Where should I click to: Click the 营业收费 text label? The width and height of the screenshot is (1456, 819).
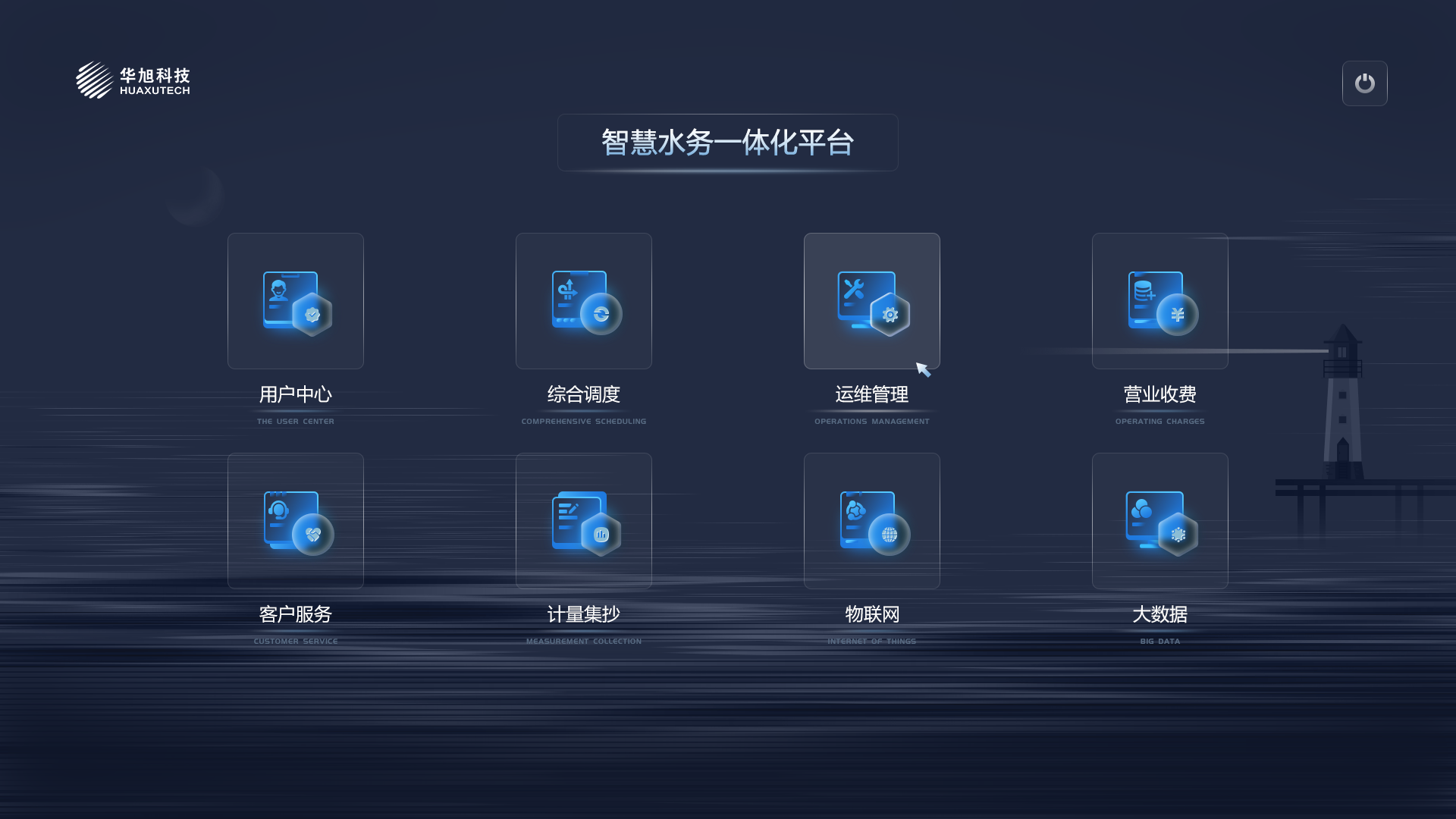[1160, 394]
